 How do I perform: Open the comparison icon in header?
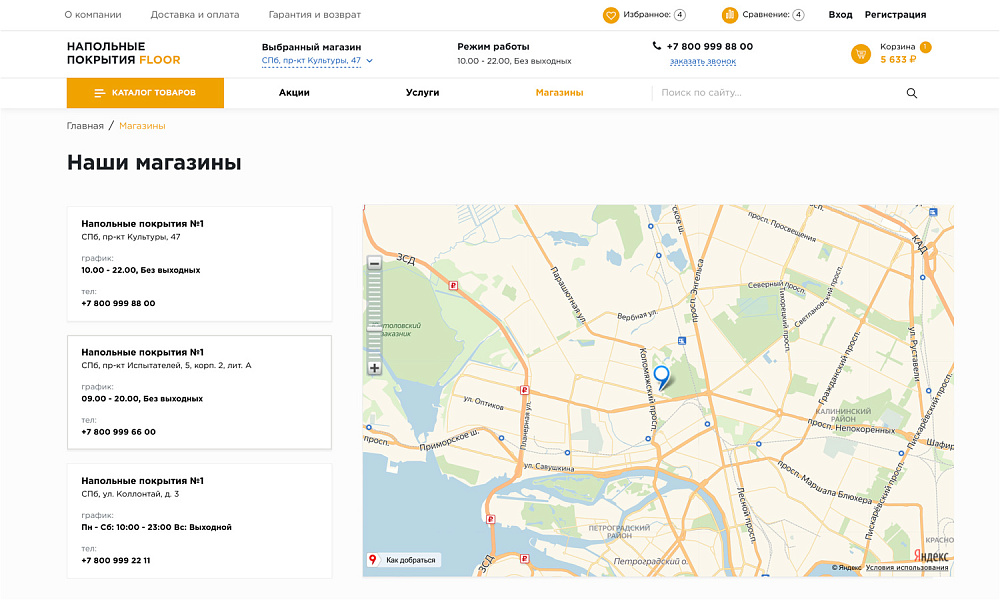coord(730,15)
